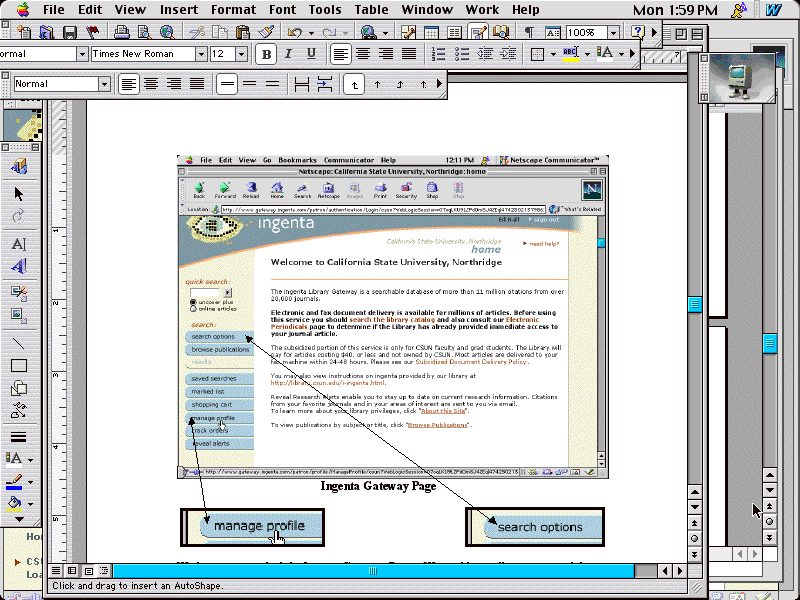The image size is (800, 600).
Task: Choose the Free Rotate tool
Action: coord(19,217)
